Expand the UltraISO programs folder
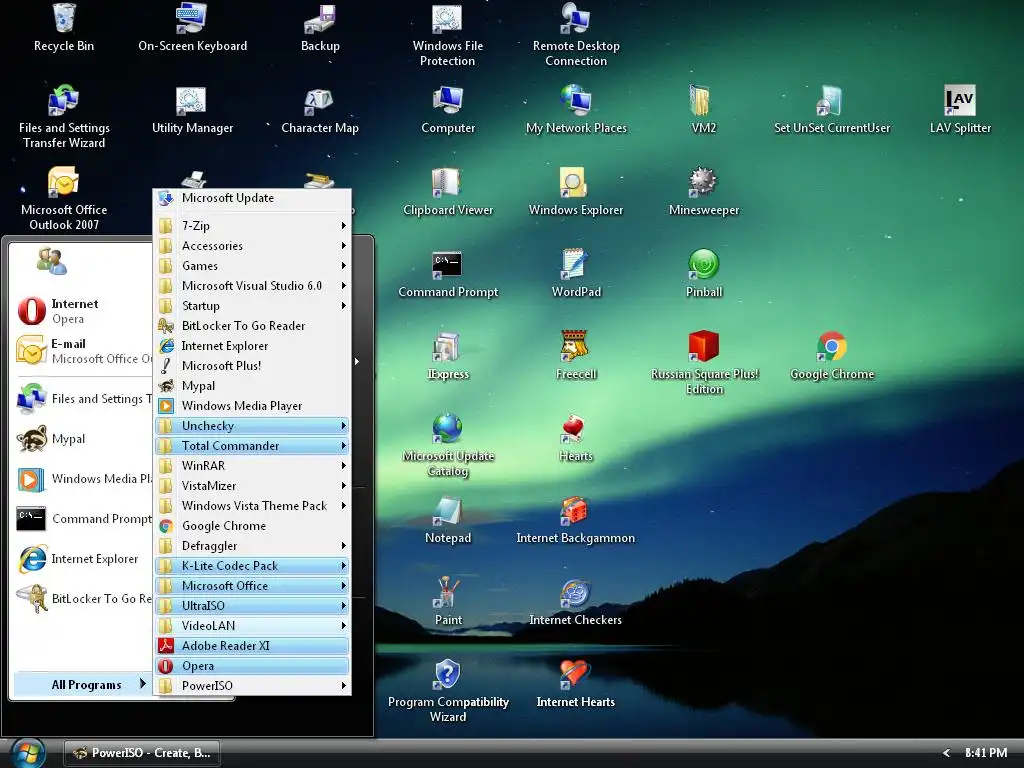The image size is (1024, 768). 252,605
